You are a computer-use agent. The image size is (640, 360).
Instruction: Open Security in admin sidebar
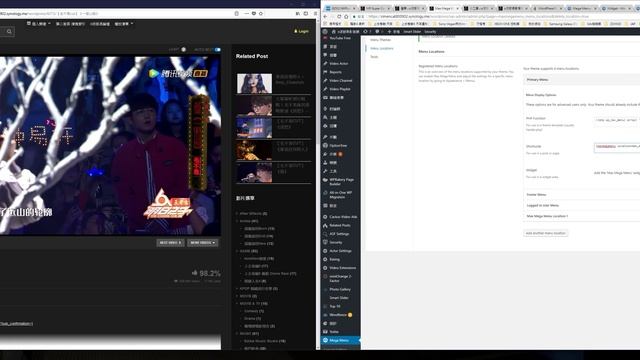pyautogui.click(x=336, y=242)
